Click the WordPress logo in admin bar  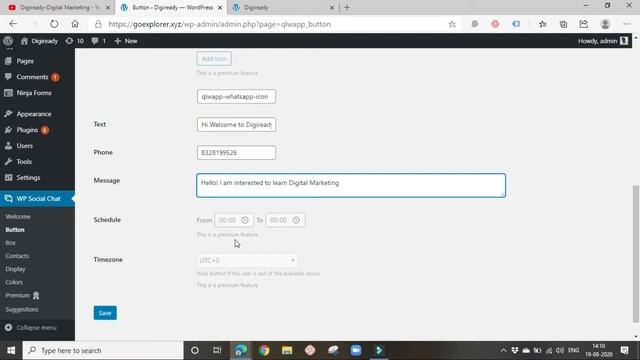[x=8, y=41]
